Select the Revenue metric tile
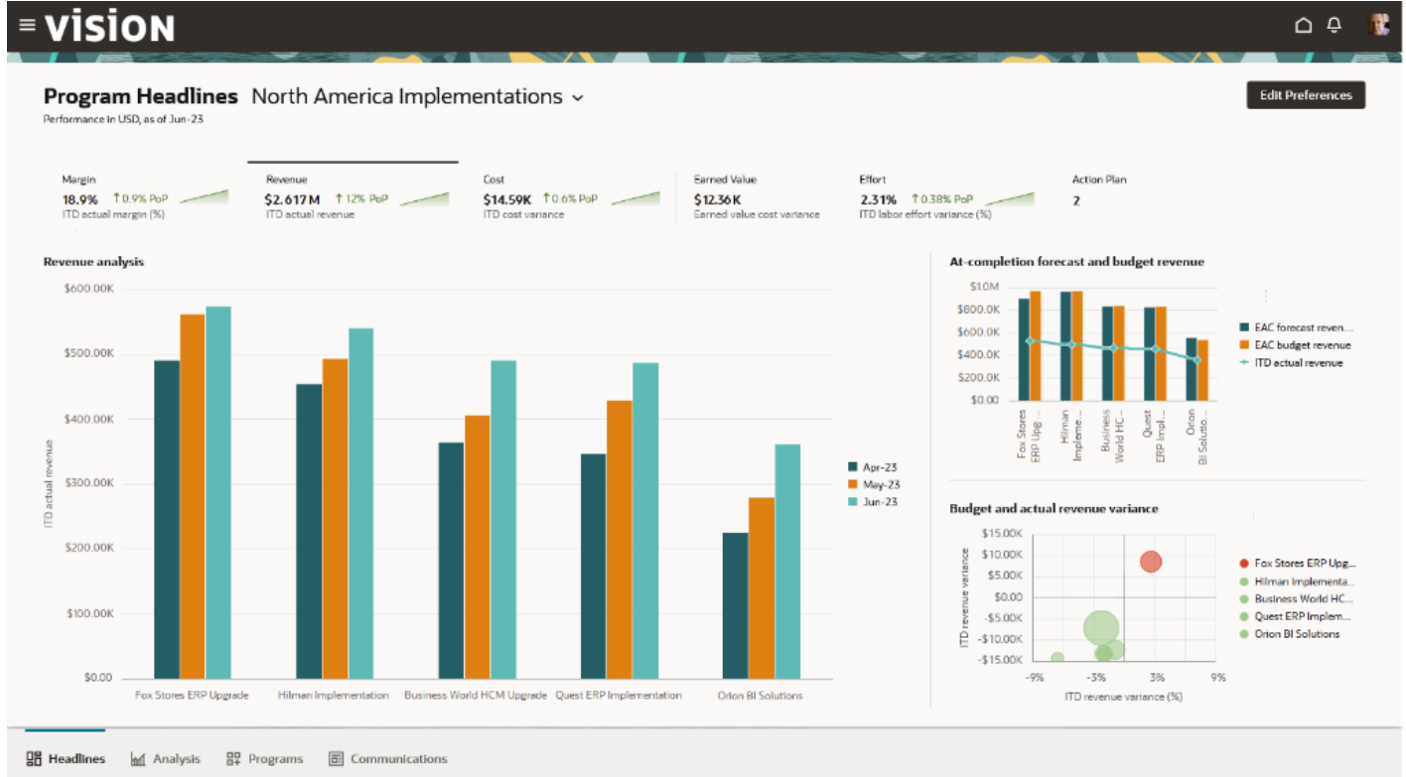Image resolution: width=1406 pixels, height=777 pixels. point(352,194)
